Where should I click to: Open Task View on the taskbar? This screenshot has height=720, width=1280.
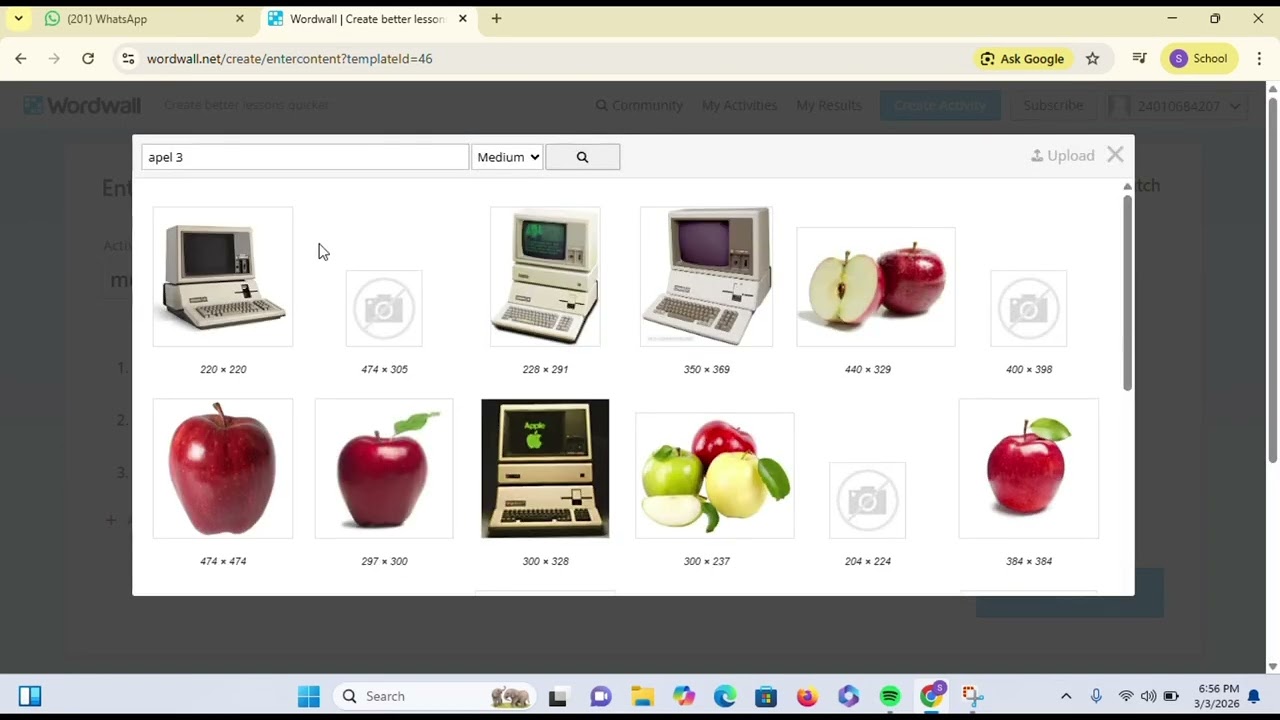(x=558, y=696)
